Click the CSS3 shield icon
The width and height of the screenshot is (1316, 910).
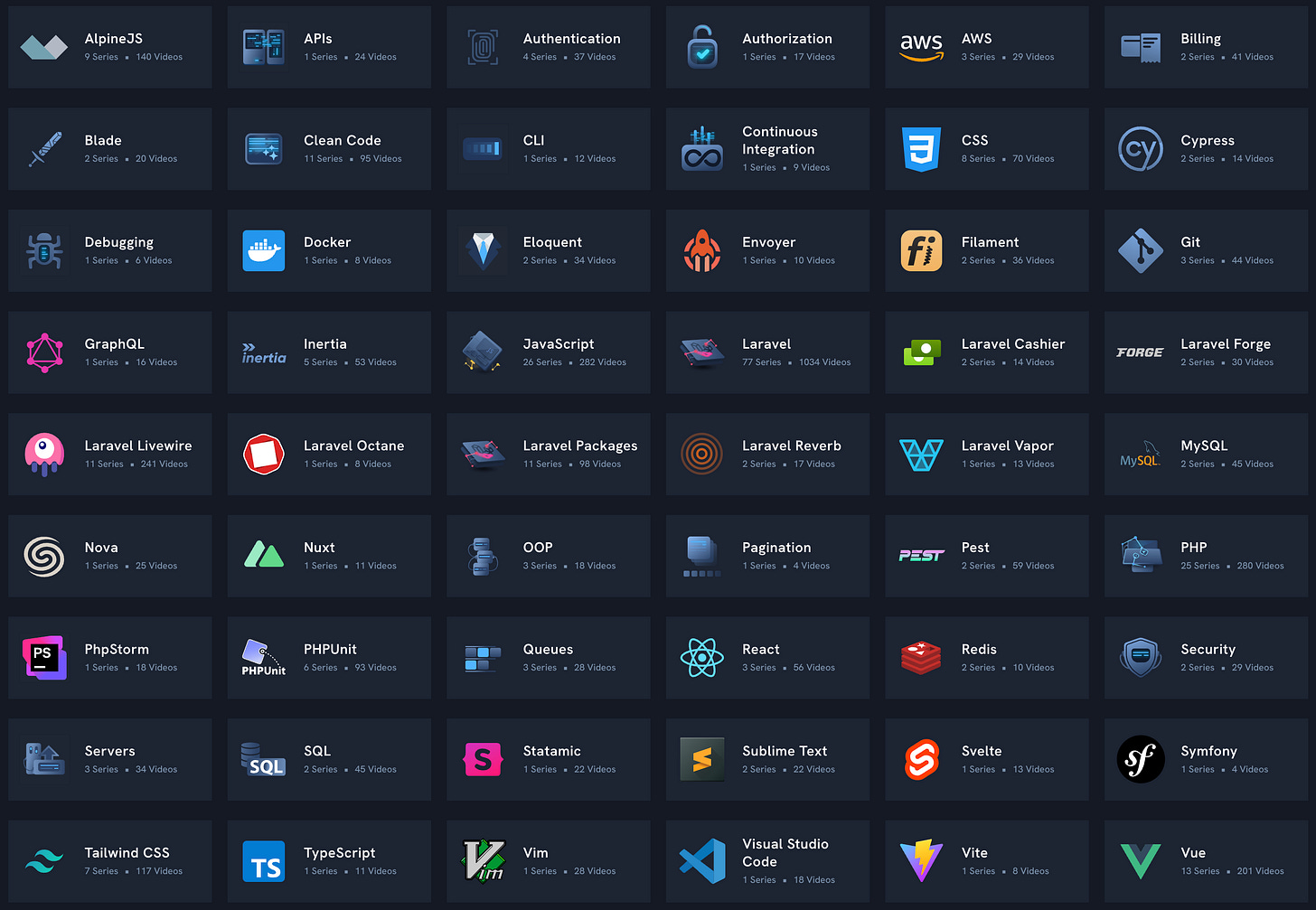click(921, 149)
